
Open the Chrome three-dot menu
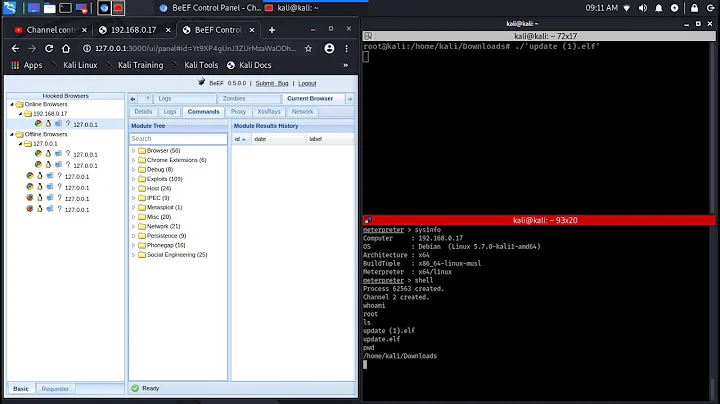pos(347,48)
